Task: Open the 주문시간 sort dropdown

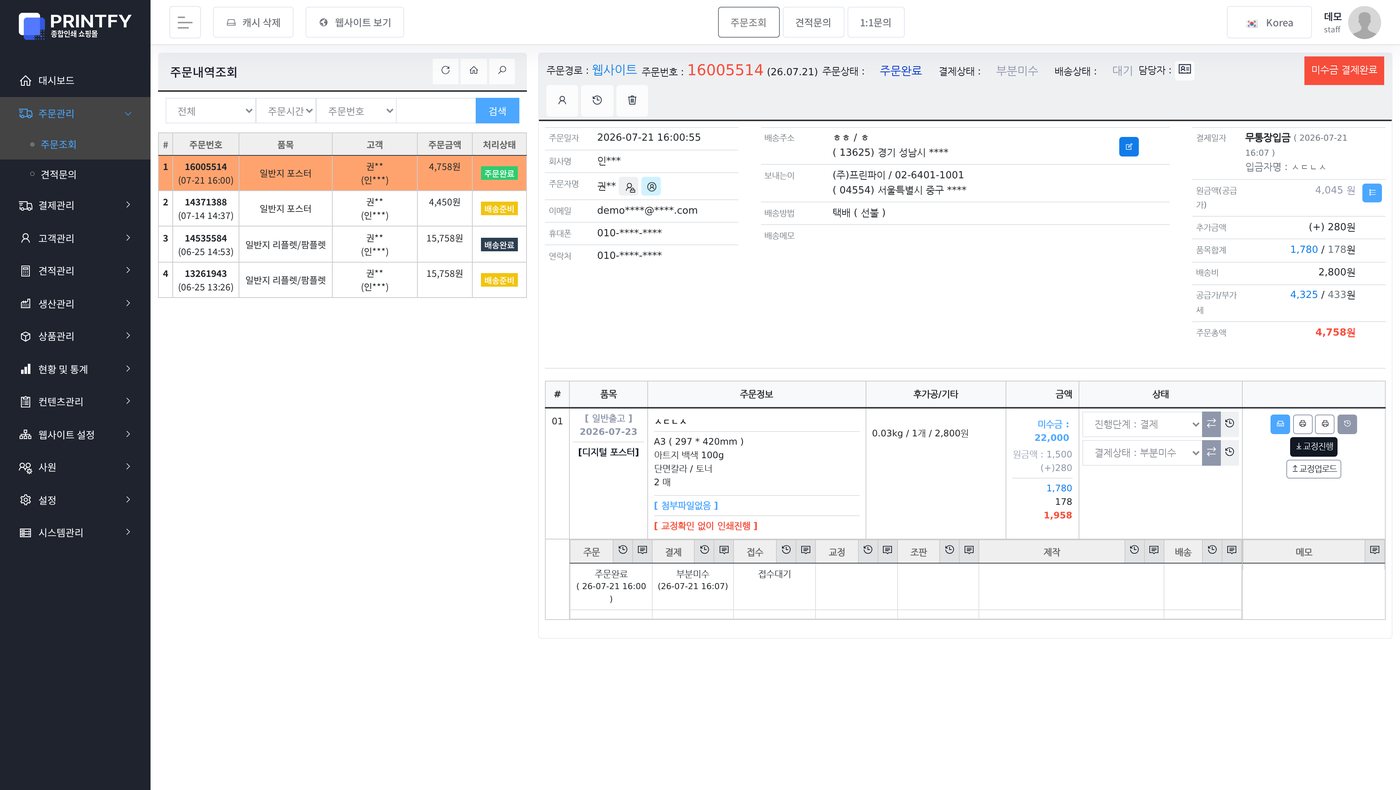Action: pos(286,111)
